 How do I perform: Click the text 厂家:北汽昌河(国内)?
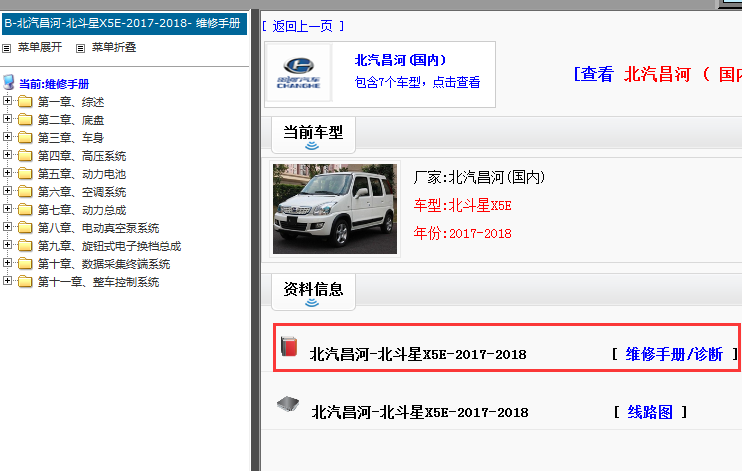(x=479, y=178)
